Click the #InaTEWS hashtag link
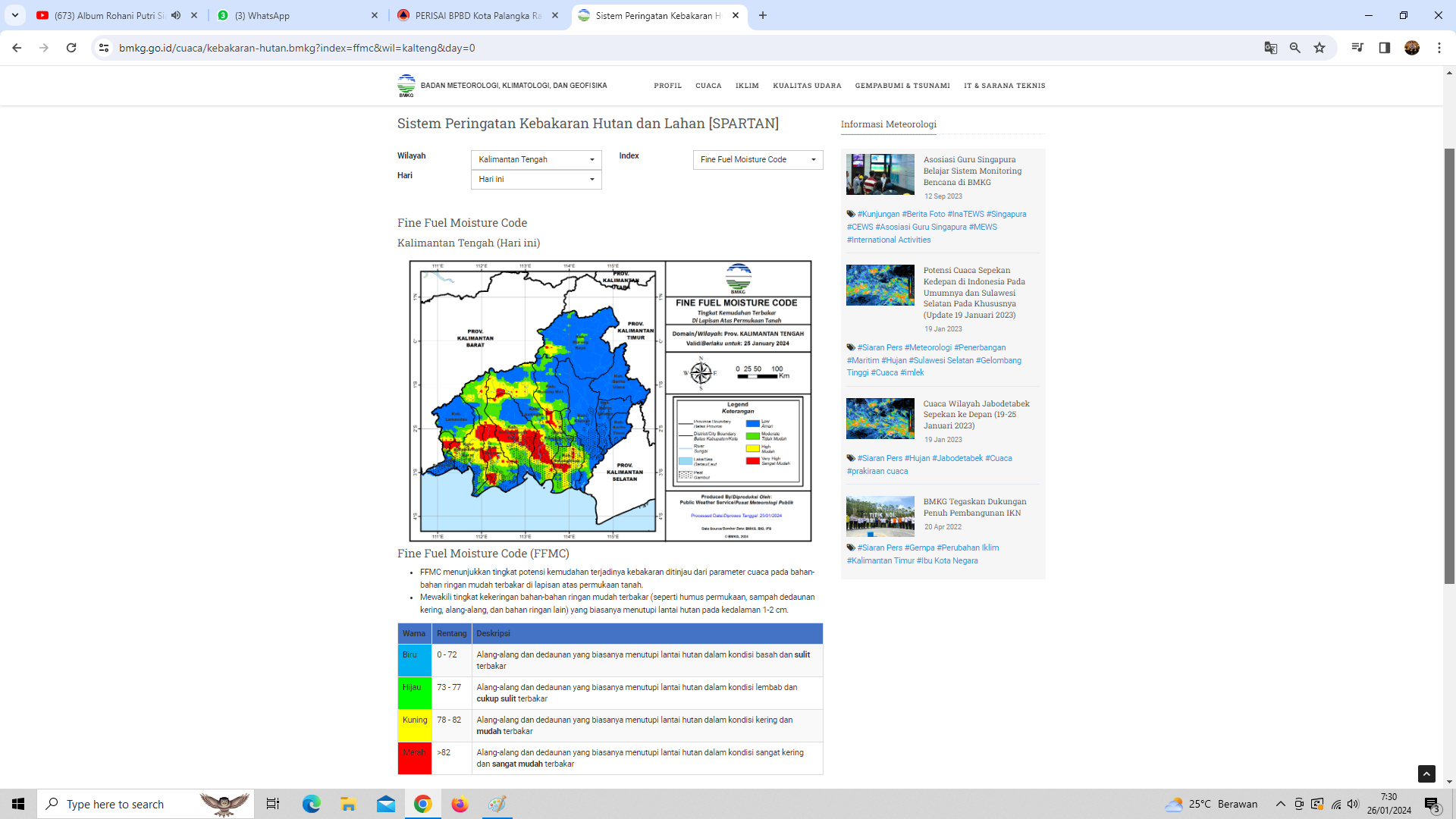Image resolution: width=1456 pixels, height=819 pixels. (965, 215)
